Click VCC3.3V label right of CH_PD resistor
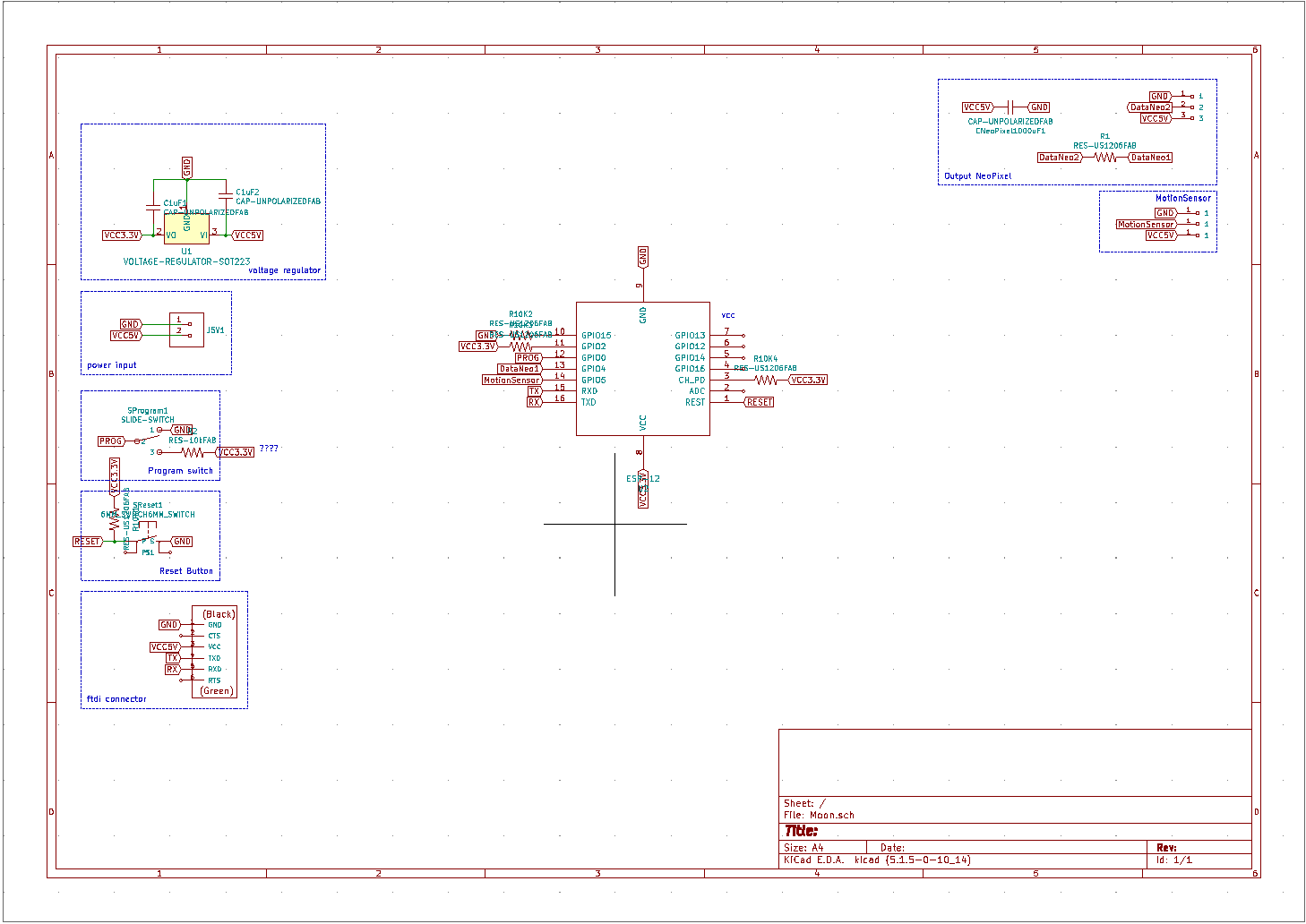The width and height of the screenshot is (1306, 924). 808,381
